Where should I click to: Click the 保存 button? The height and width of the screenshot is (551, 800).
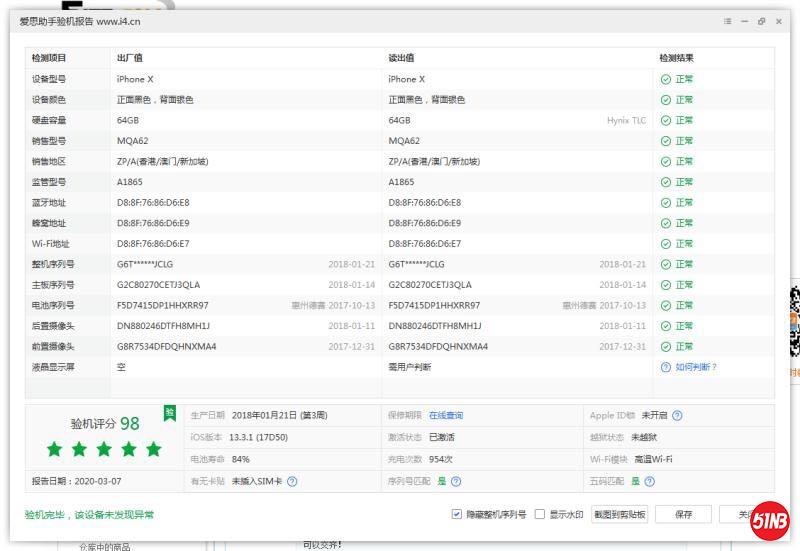coord(683,515)
